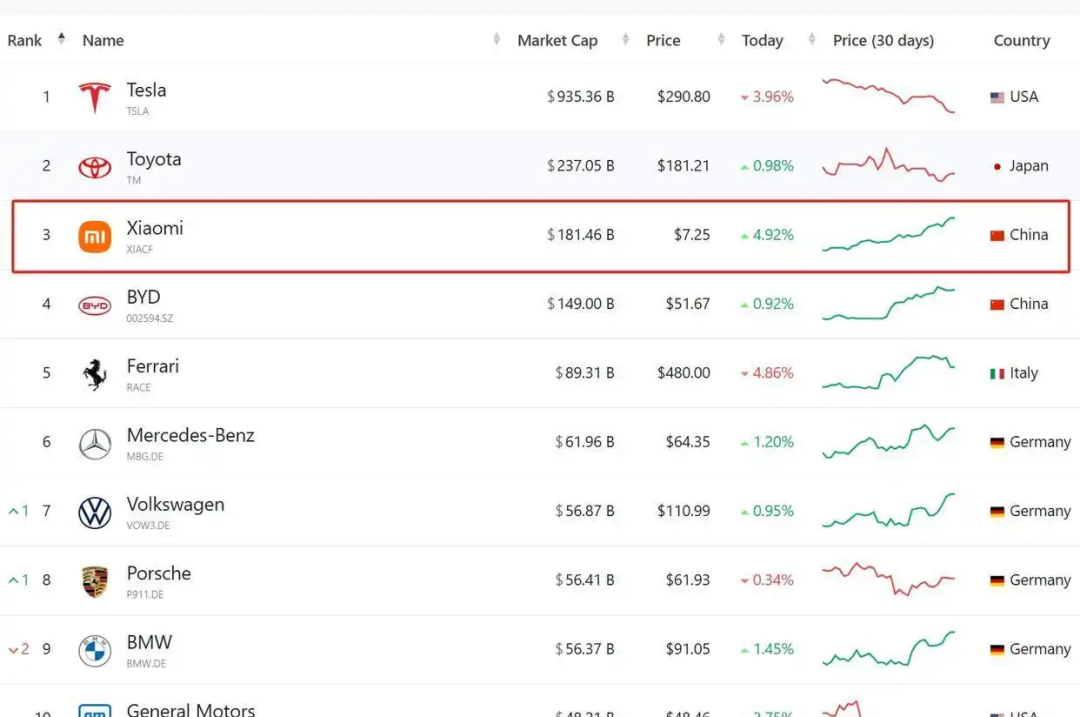
Task: Click the '$480.00' price value
Action: coord(683,373)
